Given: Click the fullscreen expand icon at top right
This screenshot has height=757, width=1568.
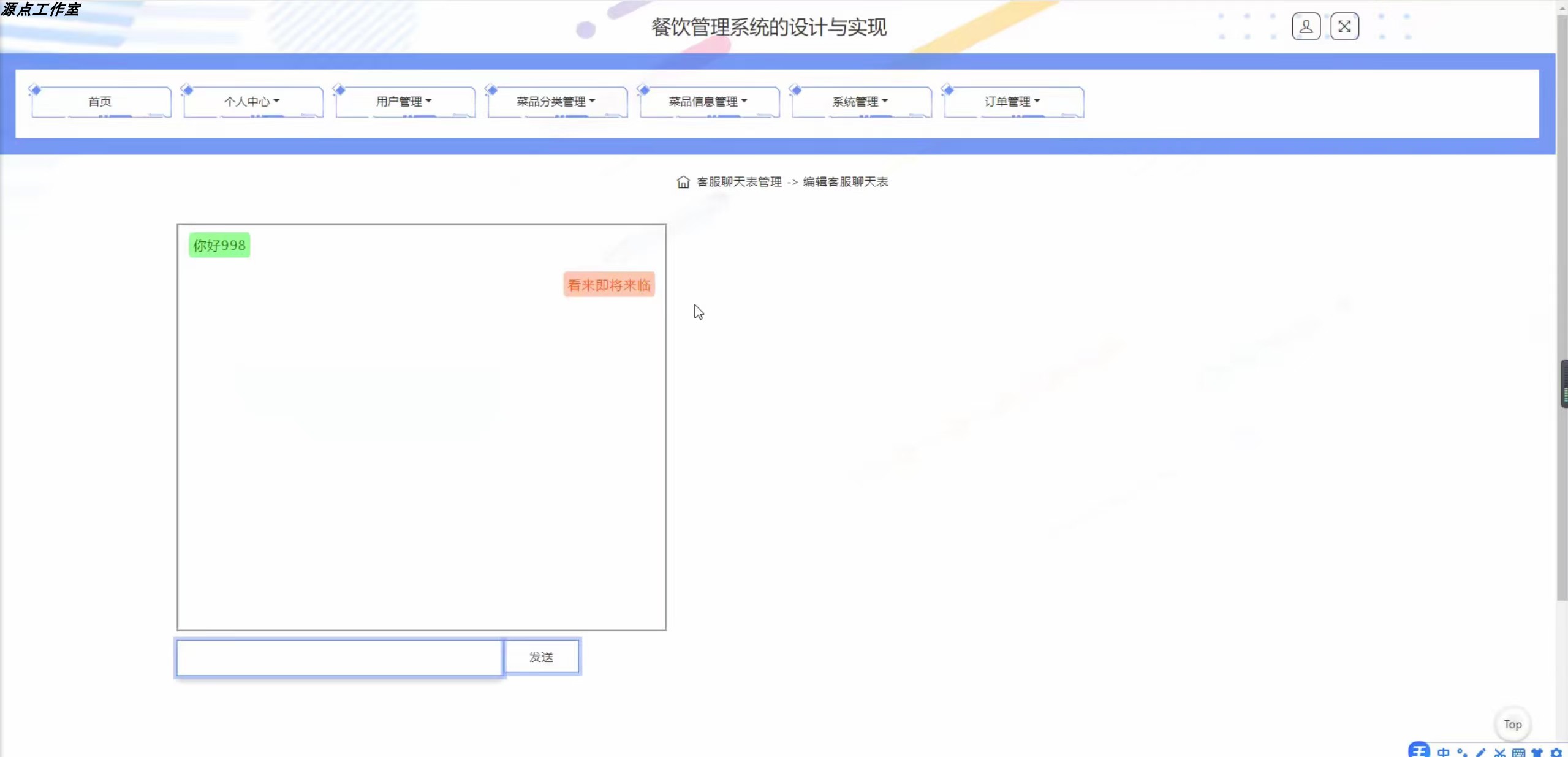Looking at the screenshot, I should [1344, 26].
